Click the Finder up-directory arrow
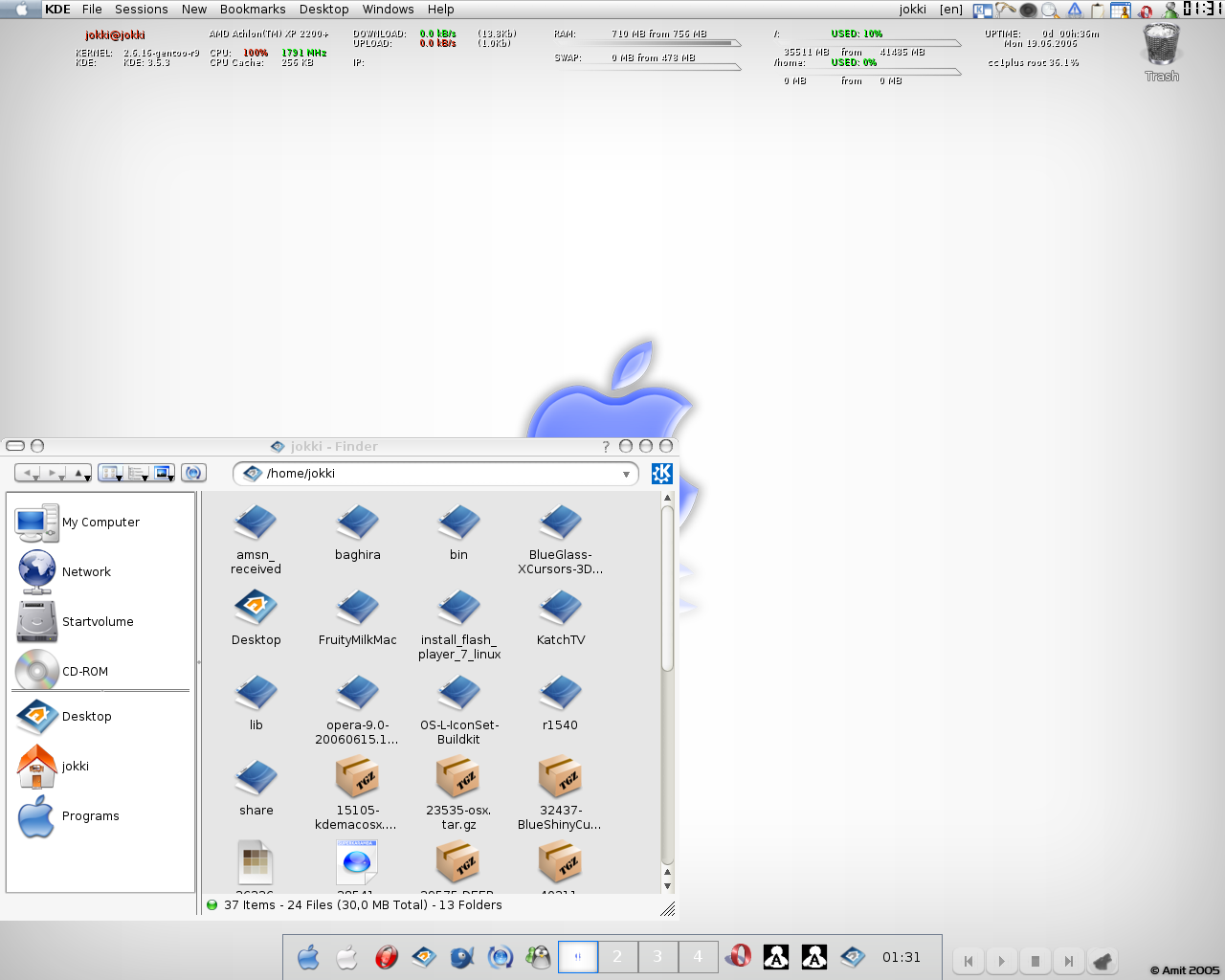 [x=79, y=473]
